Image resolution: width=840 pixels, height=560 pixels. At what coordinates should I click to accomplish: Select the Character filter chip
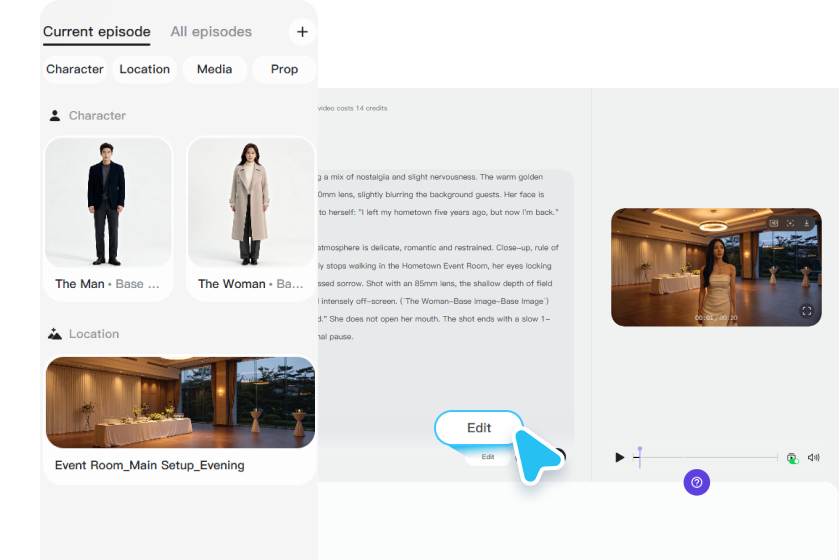75,69
